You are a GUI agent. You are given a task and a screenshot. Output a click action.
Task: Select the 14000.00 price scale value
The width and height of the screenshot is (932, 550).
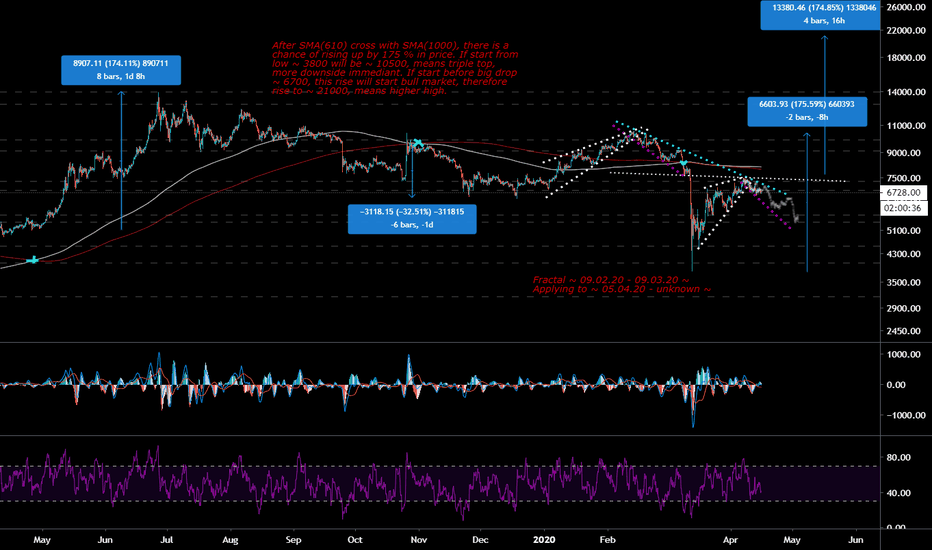[906, 92]
